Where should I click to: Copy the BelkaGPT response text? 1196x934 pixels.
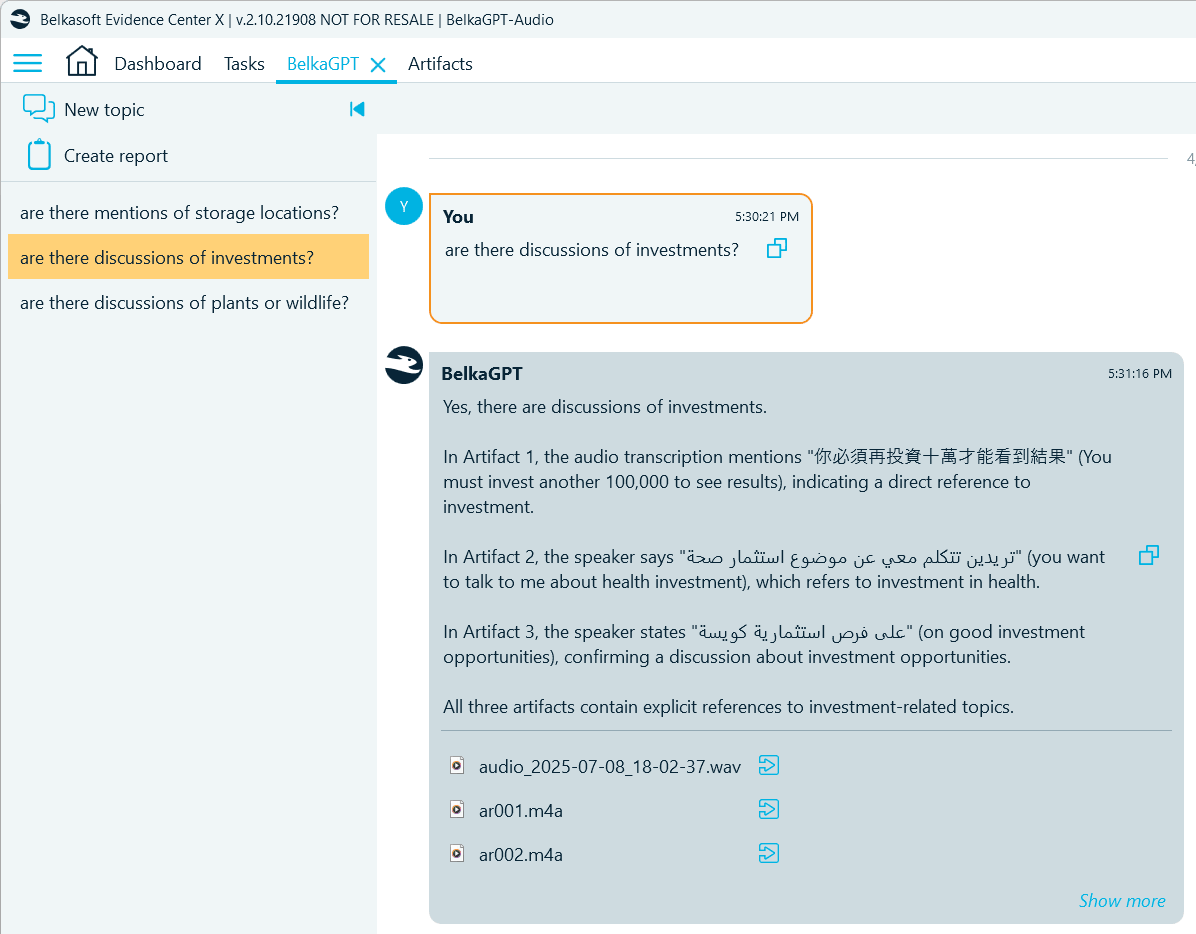(1149, 555)
